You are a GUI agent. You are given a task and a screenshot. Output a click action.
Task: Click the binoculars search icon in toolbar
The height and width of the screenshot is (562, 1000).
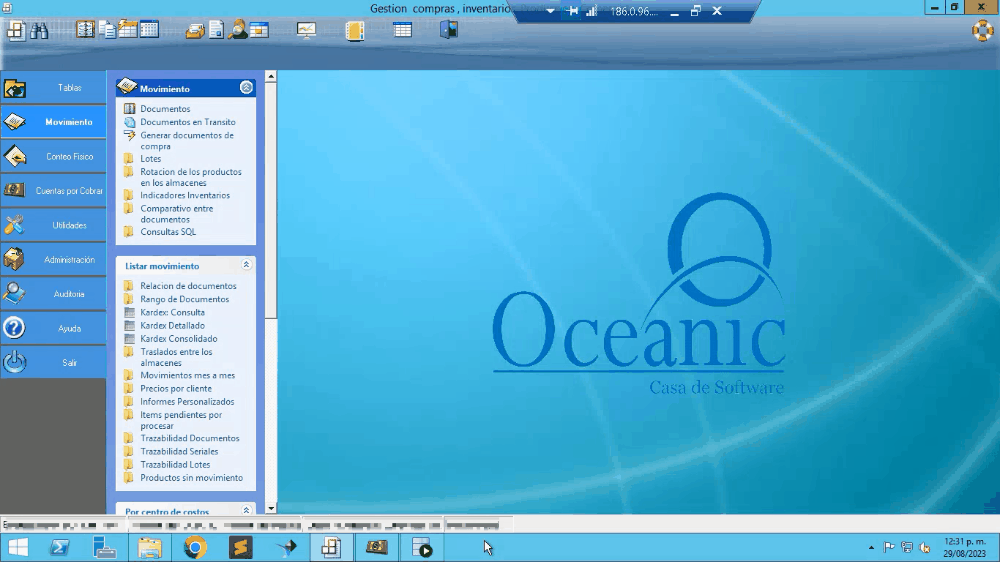(x=39, y=30)
